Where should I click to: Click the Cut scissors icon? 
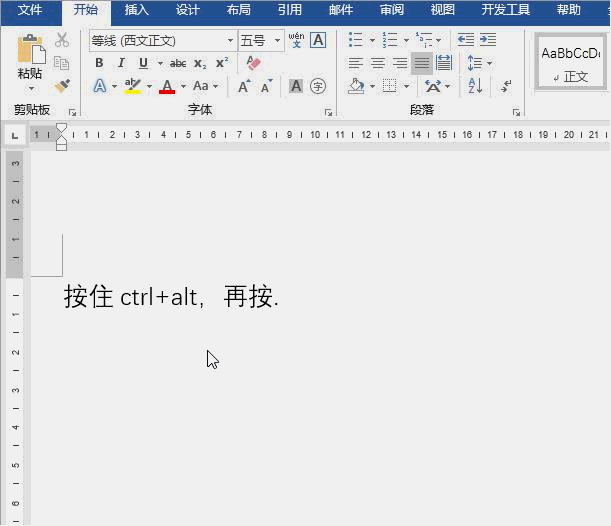tap(62, 40)
